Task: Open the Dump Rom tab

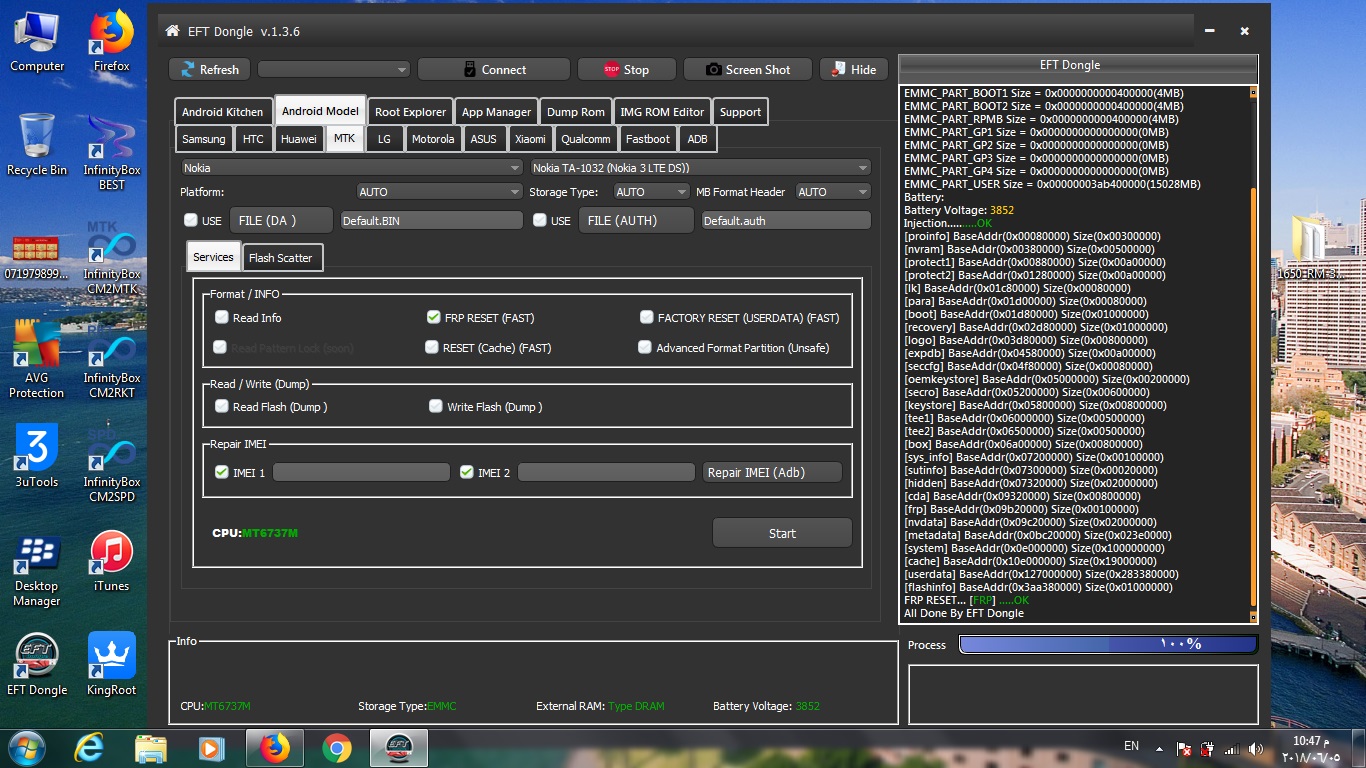Action: click(x=576, y=112)
